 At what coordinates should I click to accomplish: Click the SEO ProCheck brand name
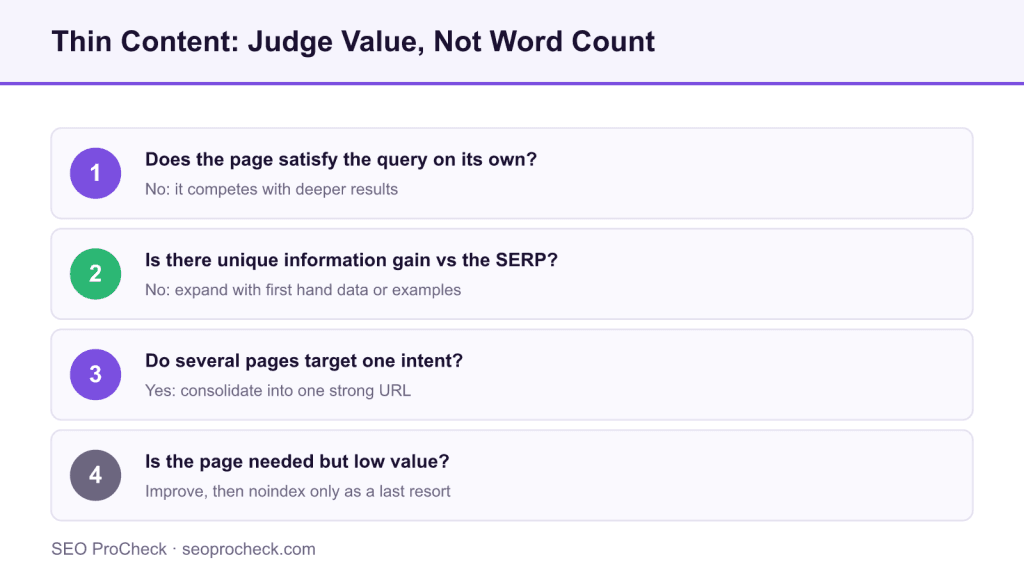tap(109, 549)
